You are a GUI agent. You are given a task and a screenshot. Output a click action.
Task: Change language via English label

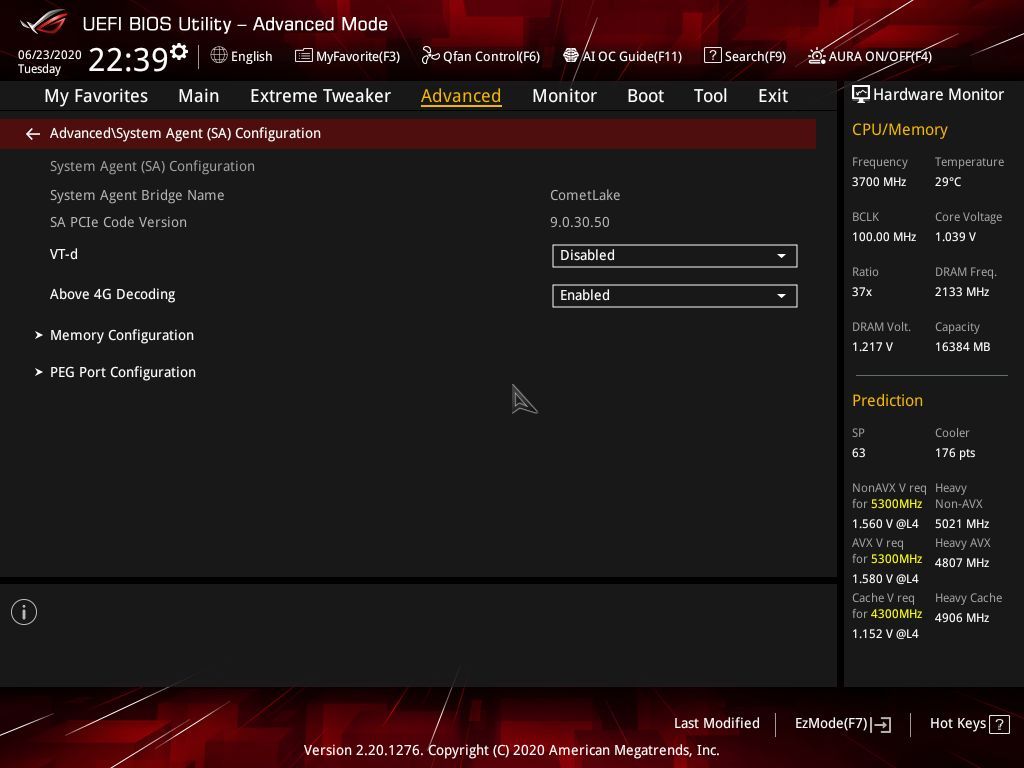point(251,57)
